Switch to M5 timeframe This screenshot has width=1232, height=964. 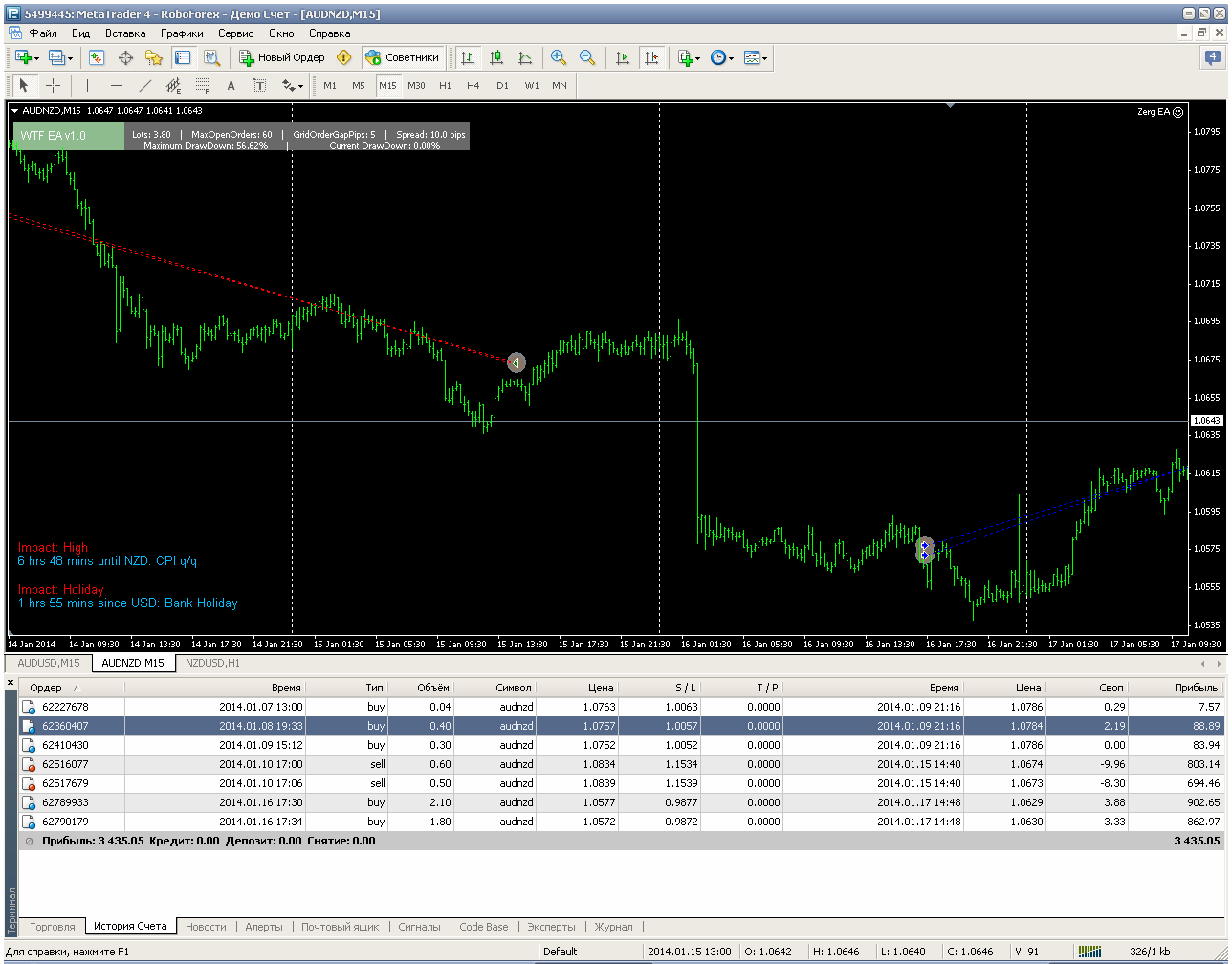click(x=359, y=85)
